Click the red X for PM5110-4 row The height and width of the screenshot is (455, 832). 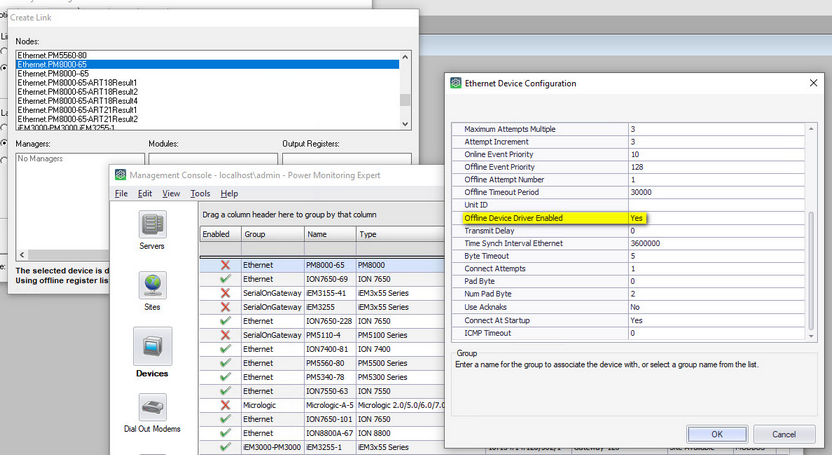click(226, 335)
